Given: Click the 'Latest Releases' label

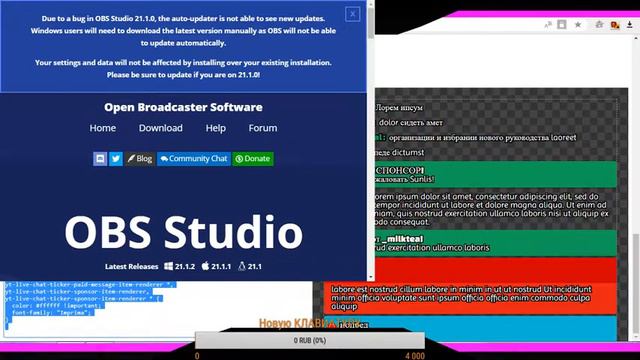Looking at the screenshot, I should click(131, 267).
